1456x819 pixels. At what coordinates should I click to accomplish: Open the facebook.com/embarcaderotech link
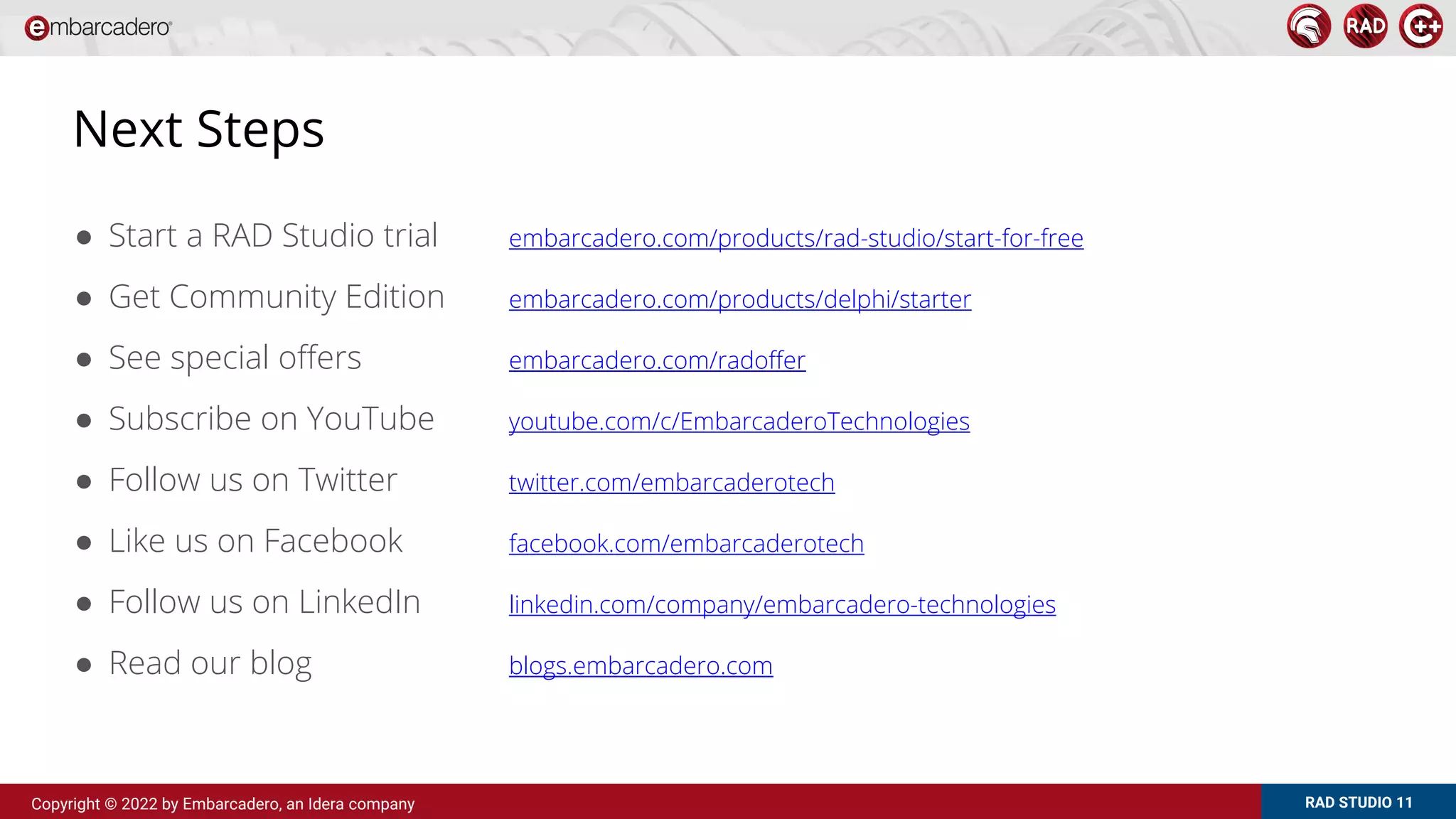[x=686, y=544]
